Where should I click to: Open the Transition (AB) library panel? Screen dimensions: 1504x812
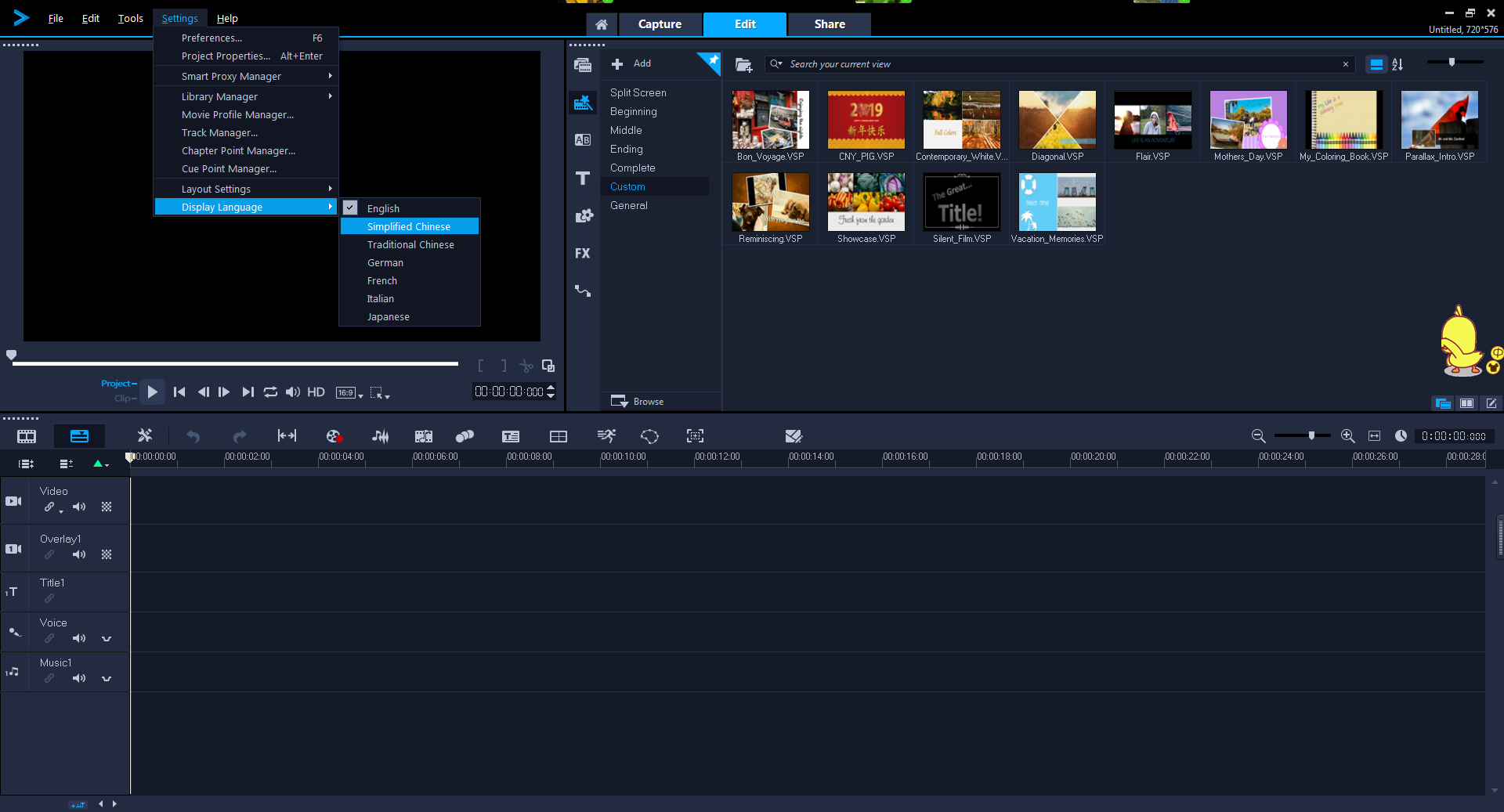583,139
